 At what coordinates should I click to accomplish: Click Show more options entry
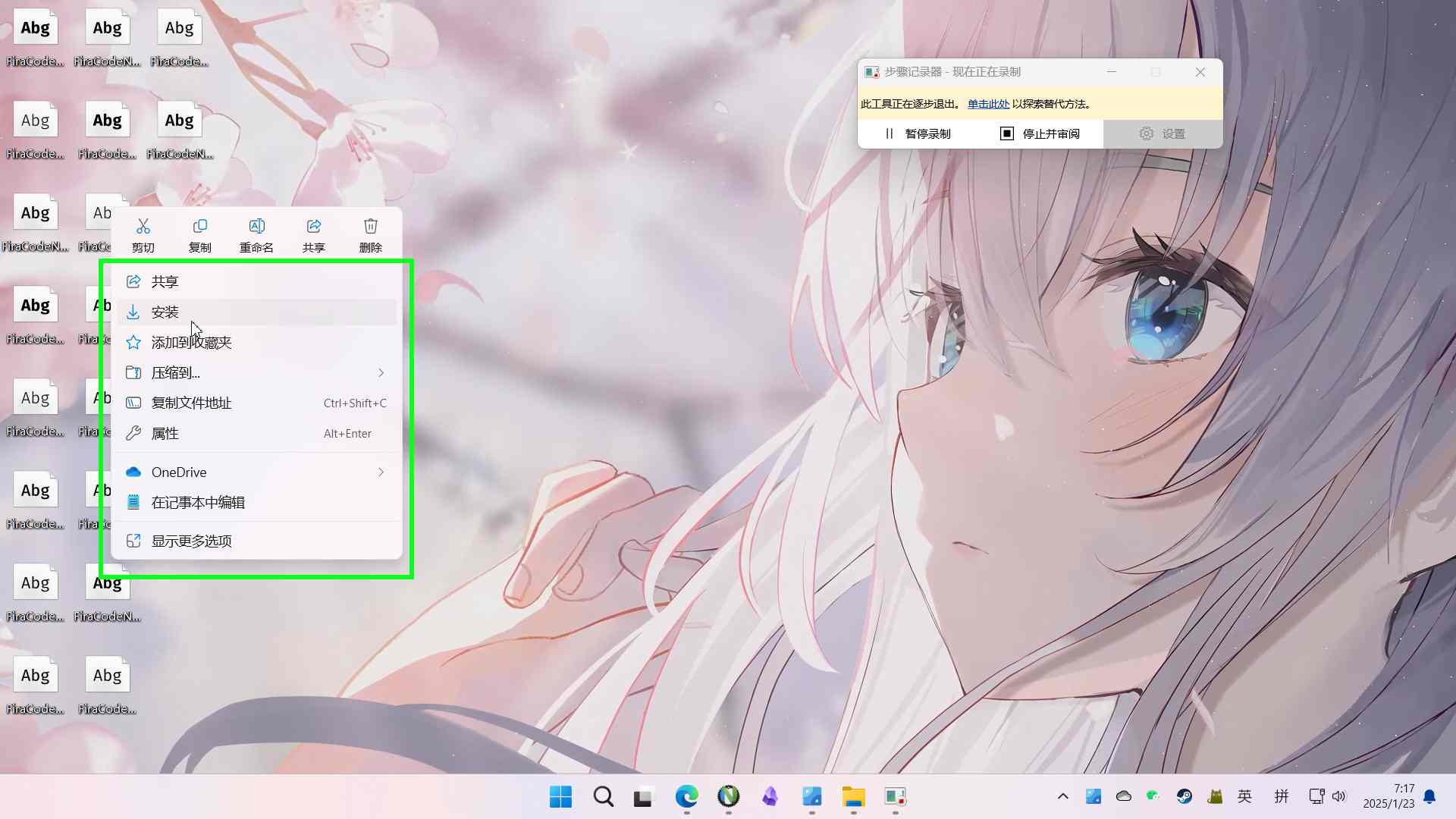191,541
